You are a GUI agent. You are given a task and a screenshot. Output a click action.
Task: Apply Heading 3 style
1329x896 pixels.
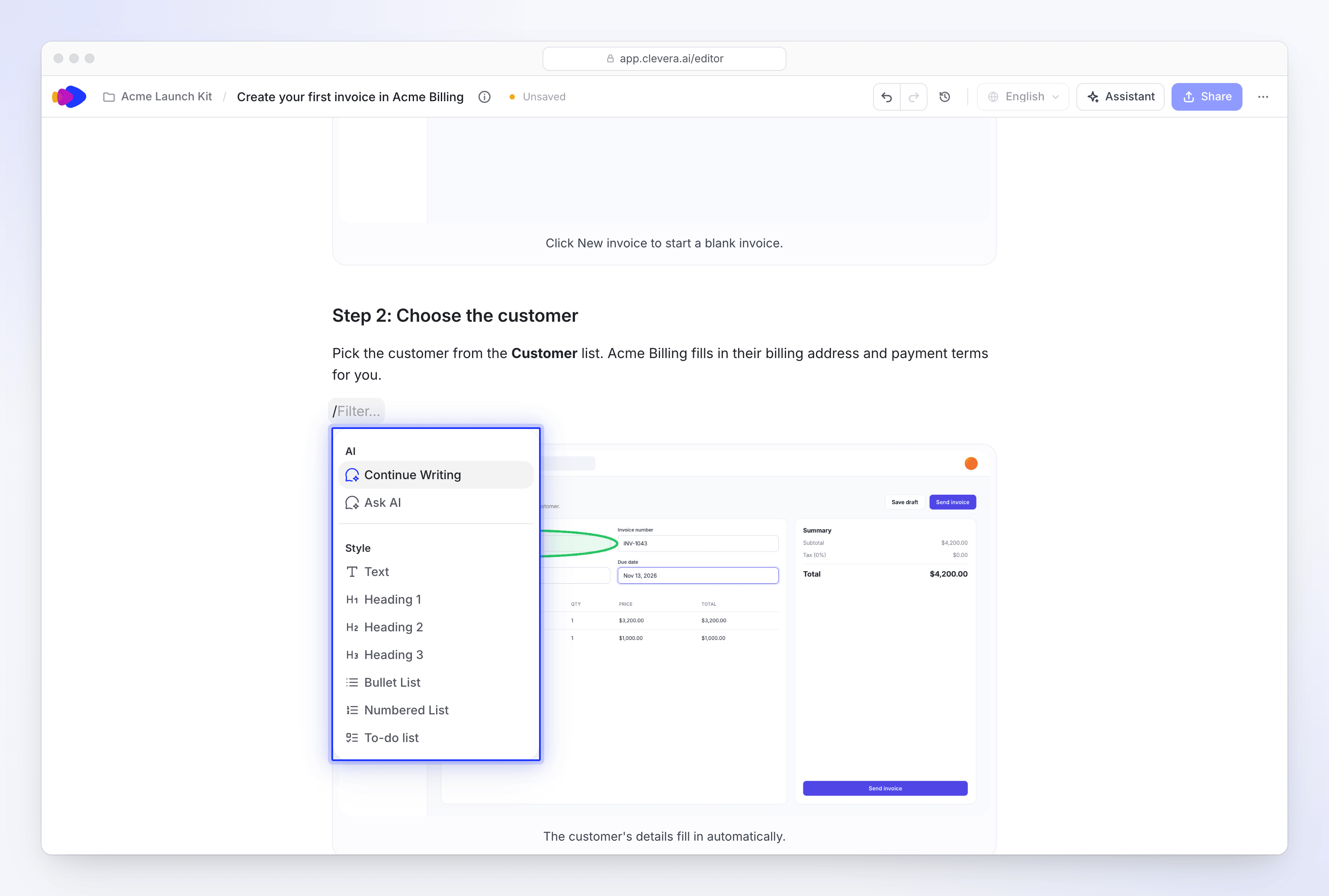(x=436, y=655)
